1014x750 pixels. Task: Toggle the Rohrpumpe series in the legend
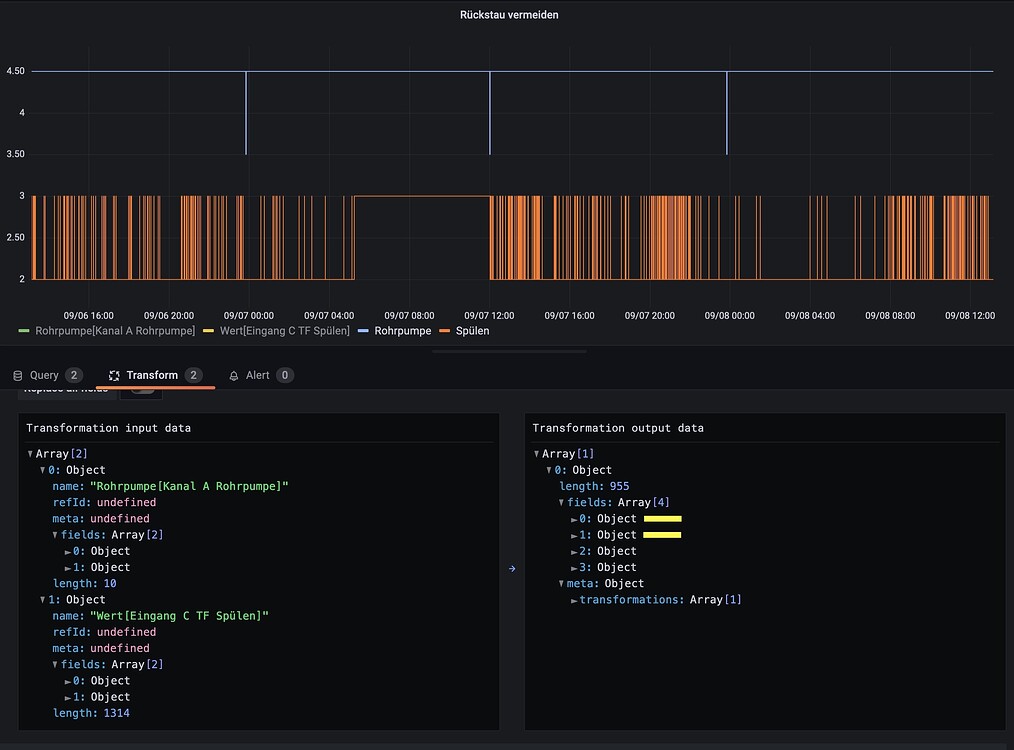(404, 330)
